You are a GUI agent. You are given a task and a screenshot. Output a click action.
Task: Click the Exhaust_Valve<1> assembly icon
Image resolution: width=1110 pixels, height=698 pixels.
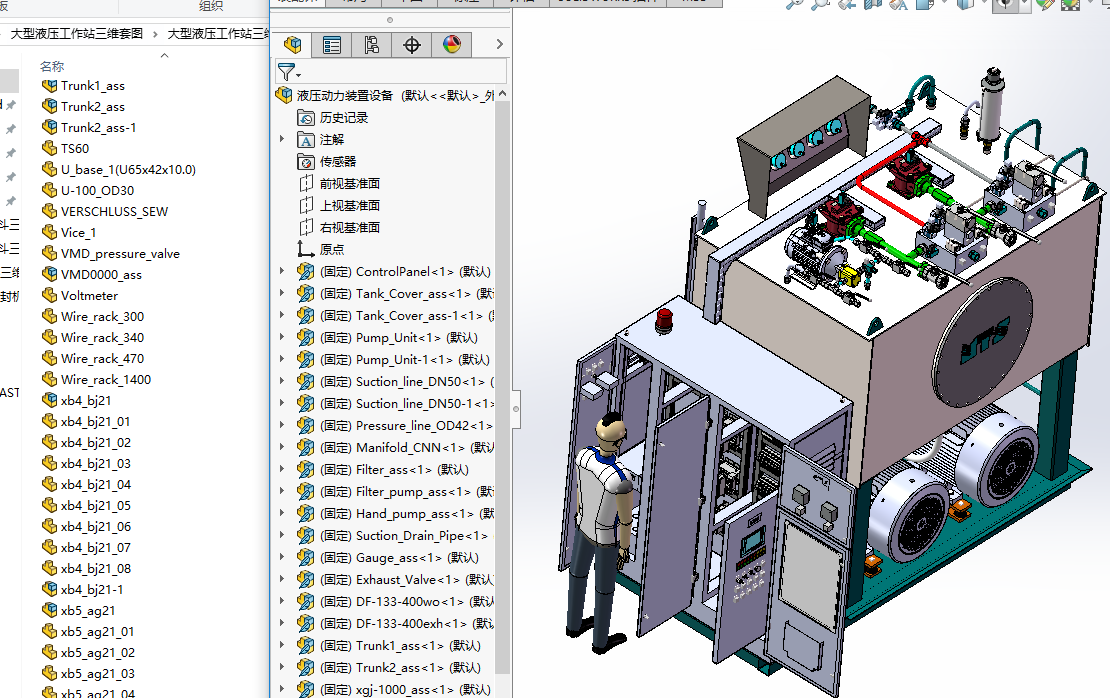coord(306,579)
